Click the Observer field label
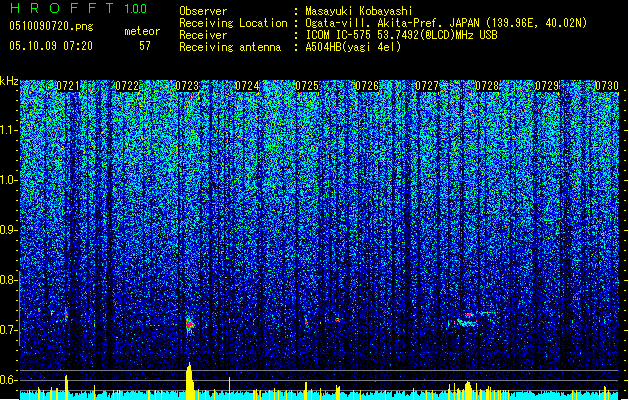This screenshot has width=629, height=400. [203, 11]
